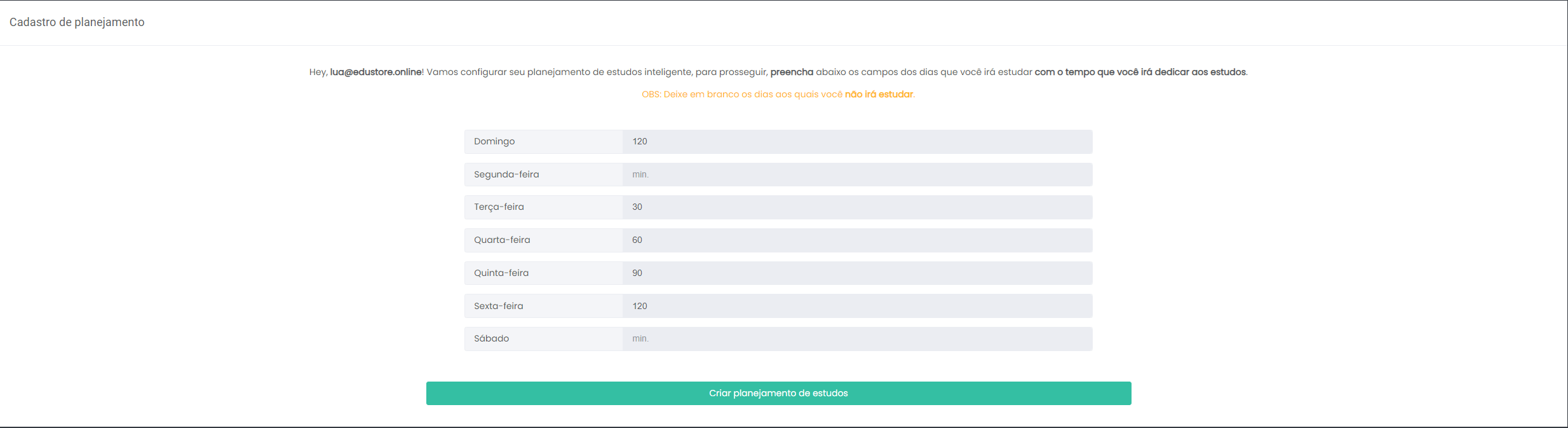This screenshot has height=428, width=1568.
Task: Select the Sexta-feira label
Action: click(499, 306)
